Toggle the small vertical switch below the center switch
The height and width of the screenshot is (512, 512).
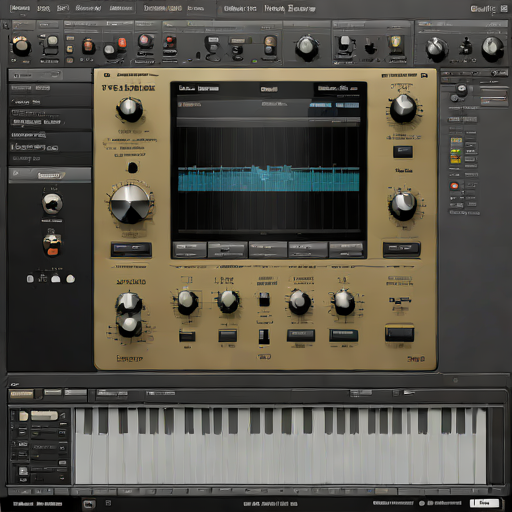pos(264,337)
